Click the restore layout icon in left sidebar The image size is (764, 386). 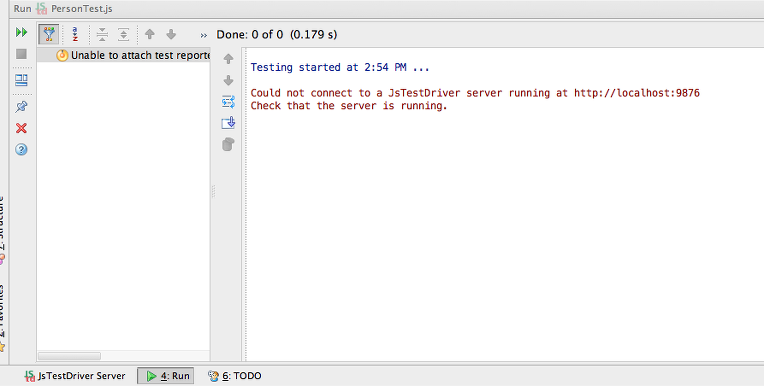click(x=21, y=79)
